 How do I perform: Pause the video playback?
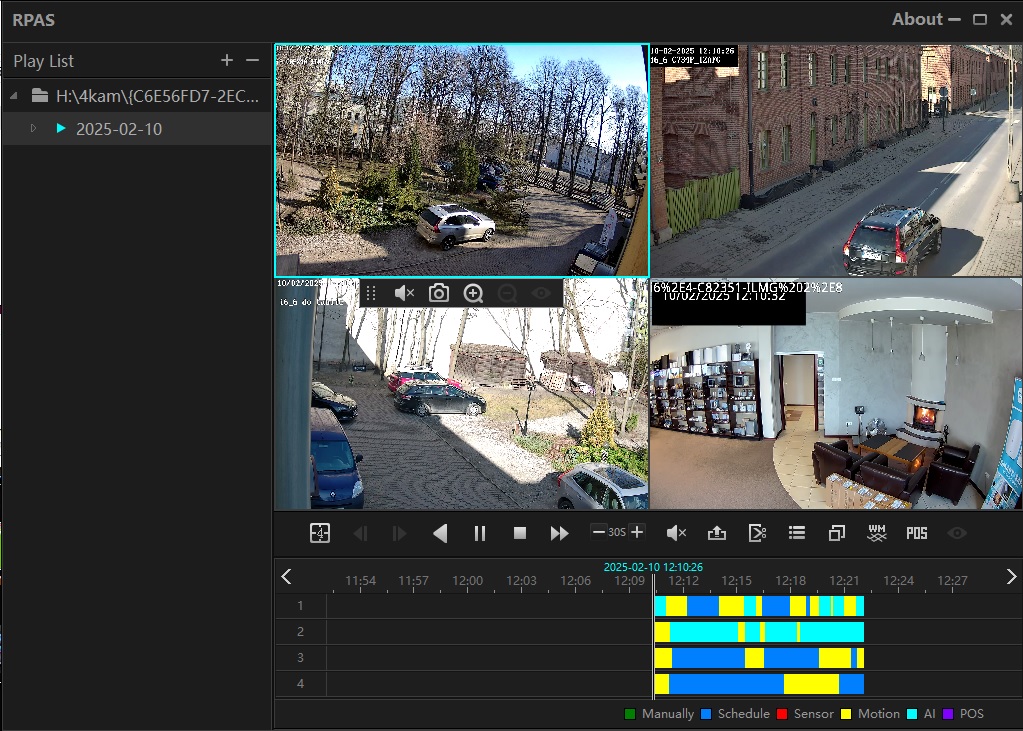click(x=480, y=533)
